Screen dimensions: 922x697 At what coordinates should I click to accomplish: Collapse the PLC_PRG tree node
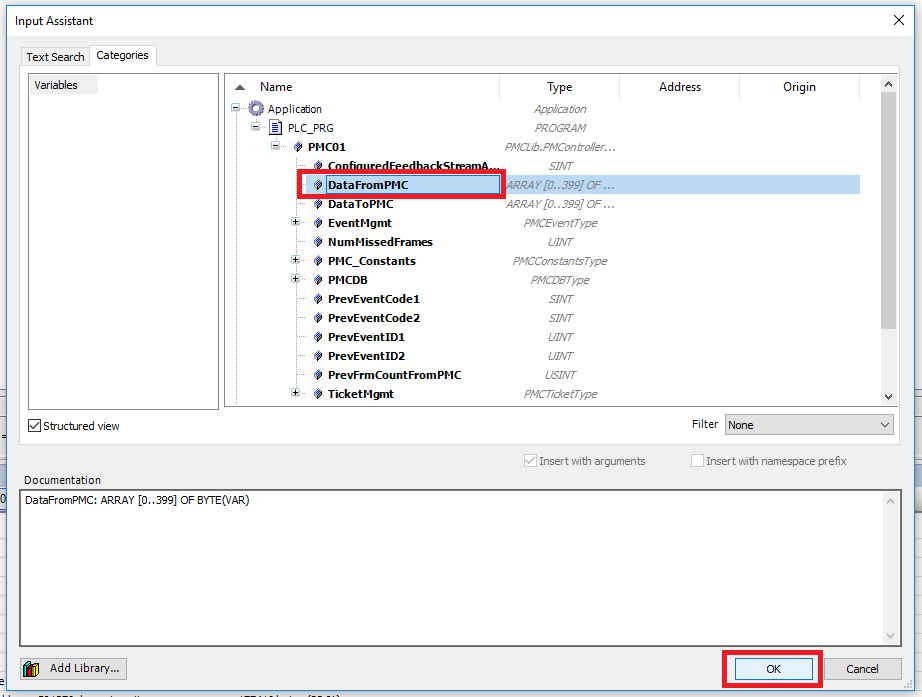[x=255, y=127]
